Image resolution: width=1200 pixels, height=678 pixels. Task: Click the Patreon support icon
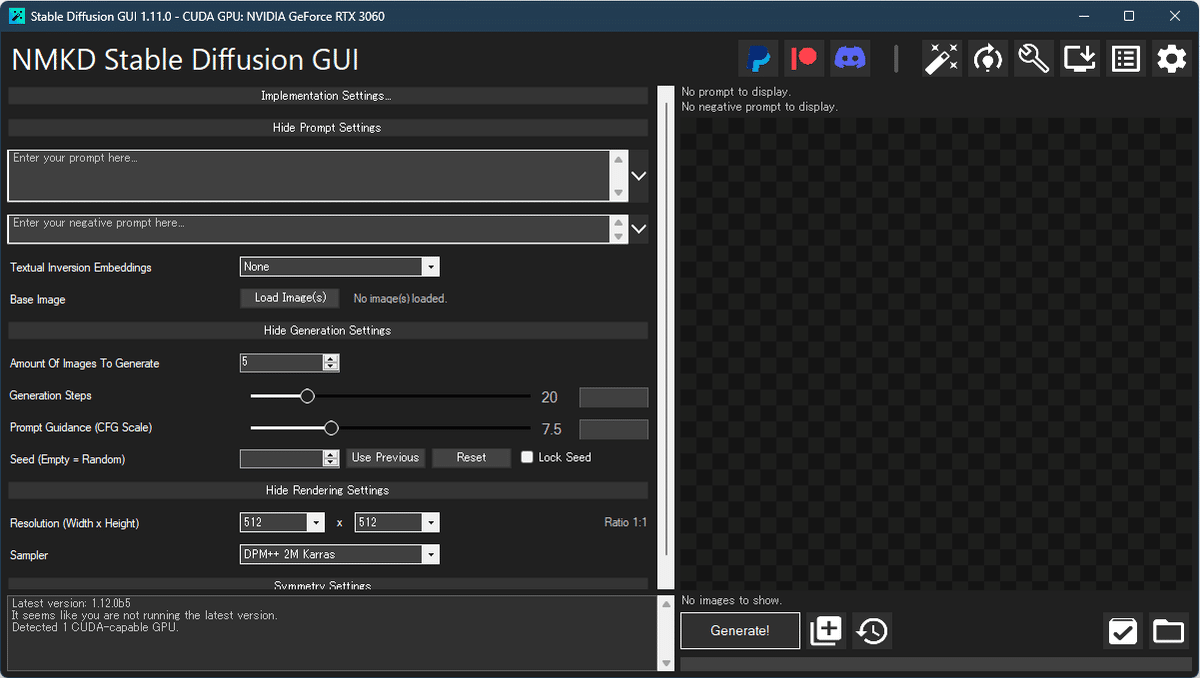tap(804, 58)
